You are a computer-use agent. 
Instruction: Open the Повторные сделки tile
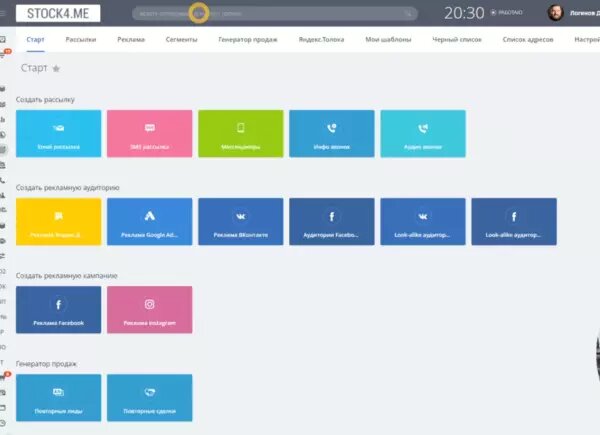point(150,398)
